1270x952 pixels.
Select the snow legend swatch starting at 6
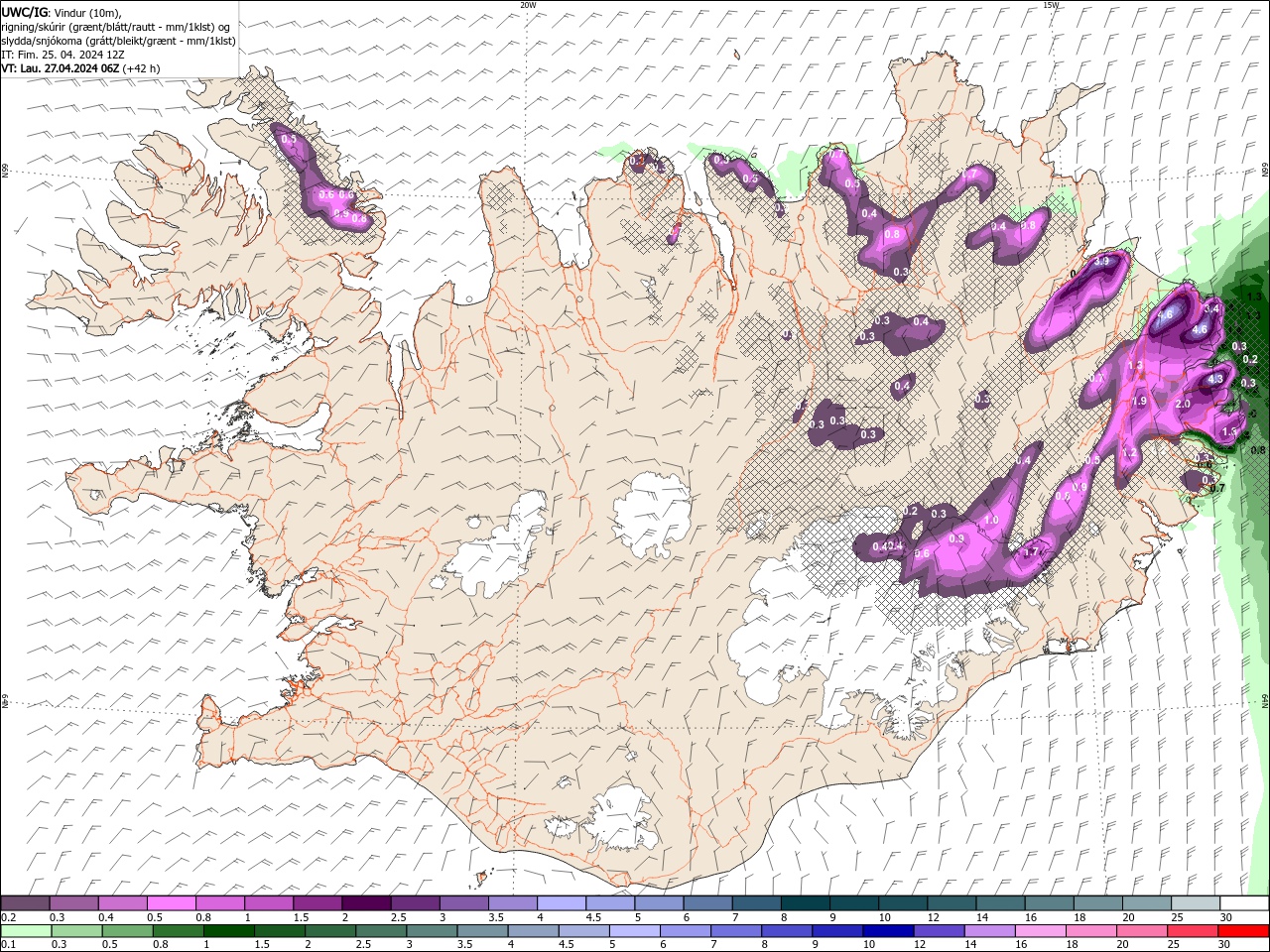[x=706, y=903]
